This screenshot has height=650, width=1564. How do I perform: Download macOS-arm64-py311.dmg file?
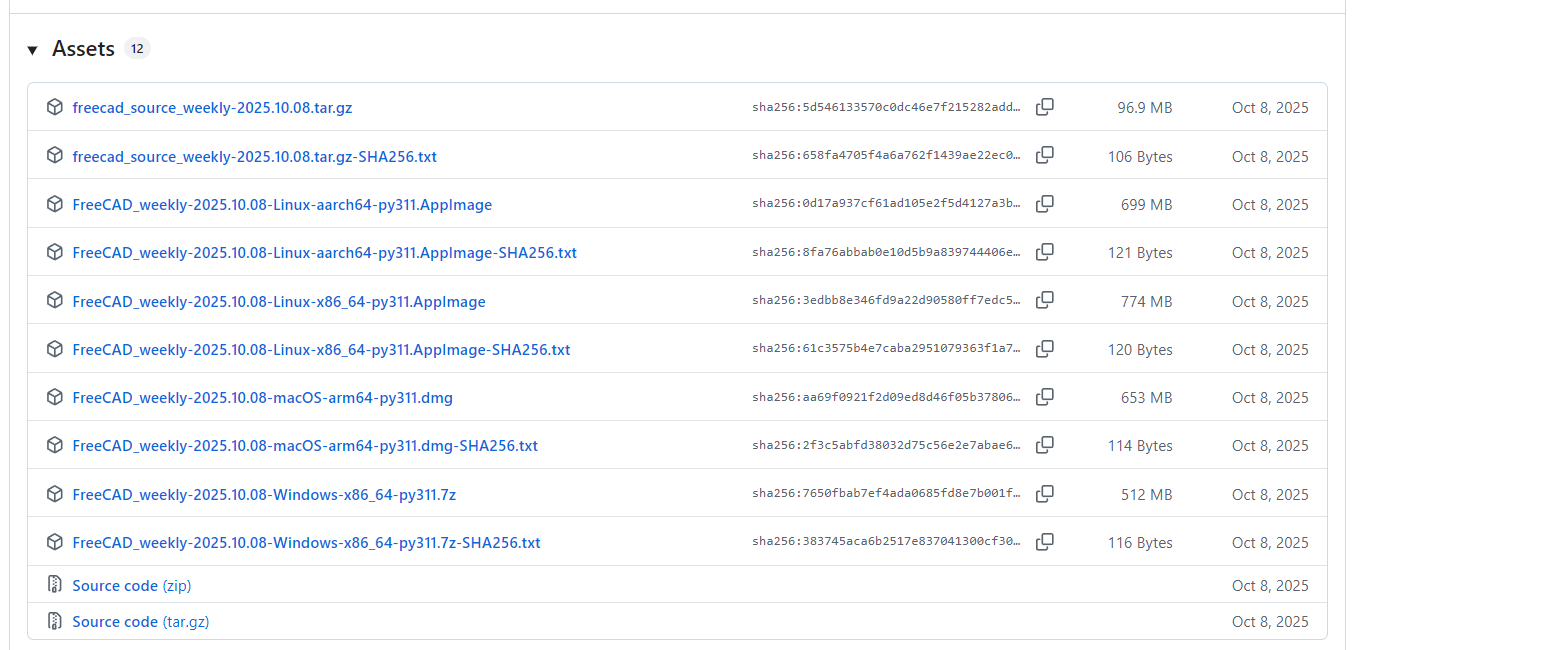263,398
